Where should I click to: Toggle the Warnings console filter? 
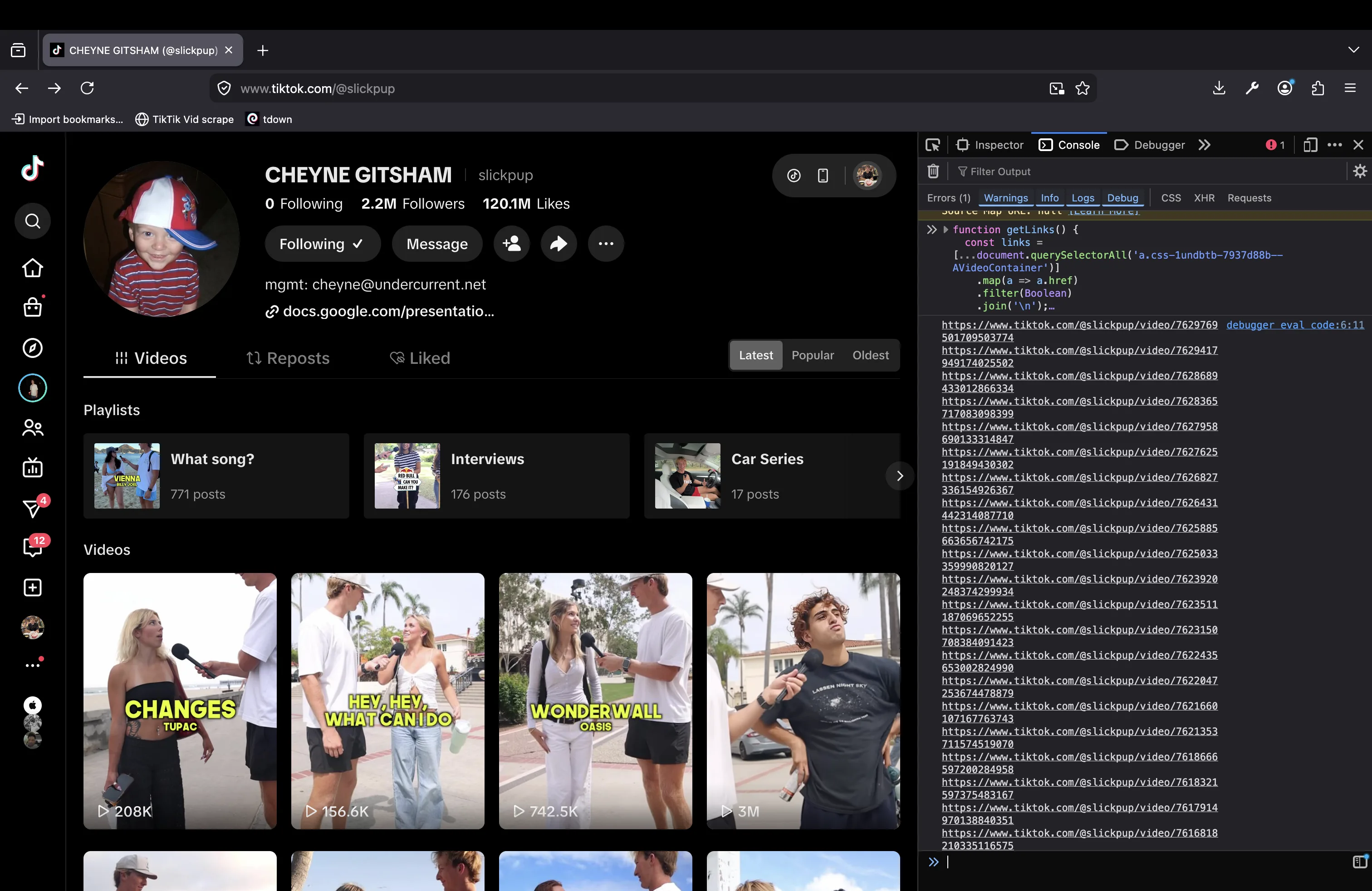coord(1005,198)
